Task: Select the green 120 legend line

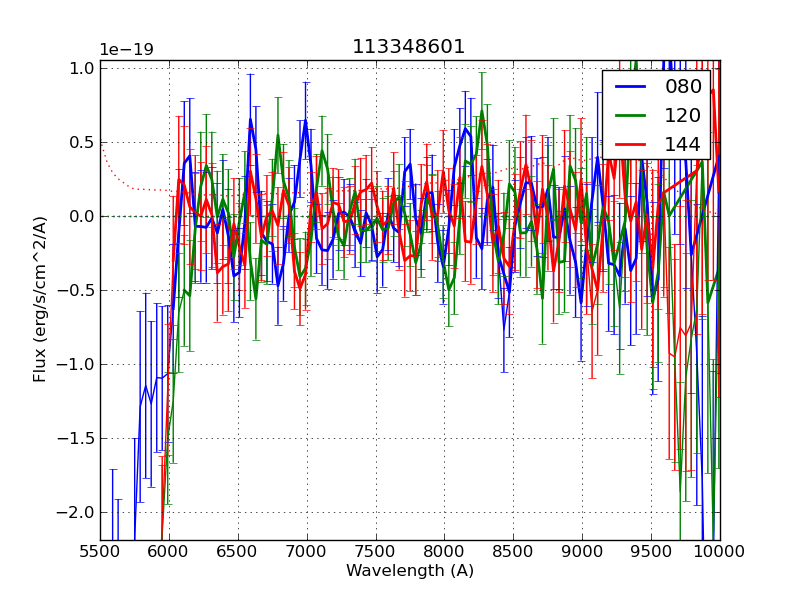Action: [629, 116]
